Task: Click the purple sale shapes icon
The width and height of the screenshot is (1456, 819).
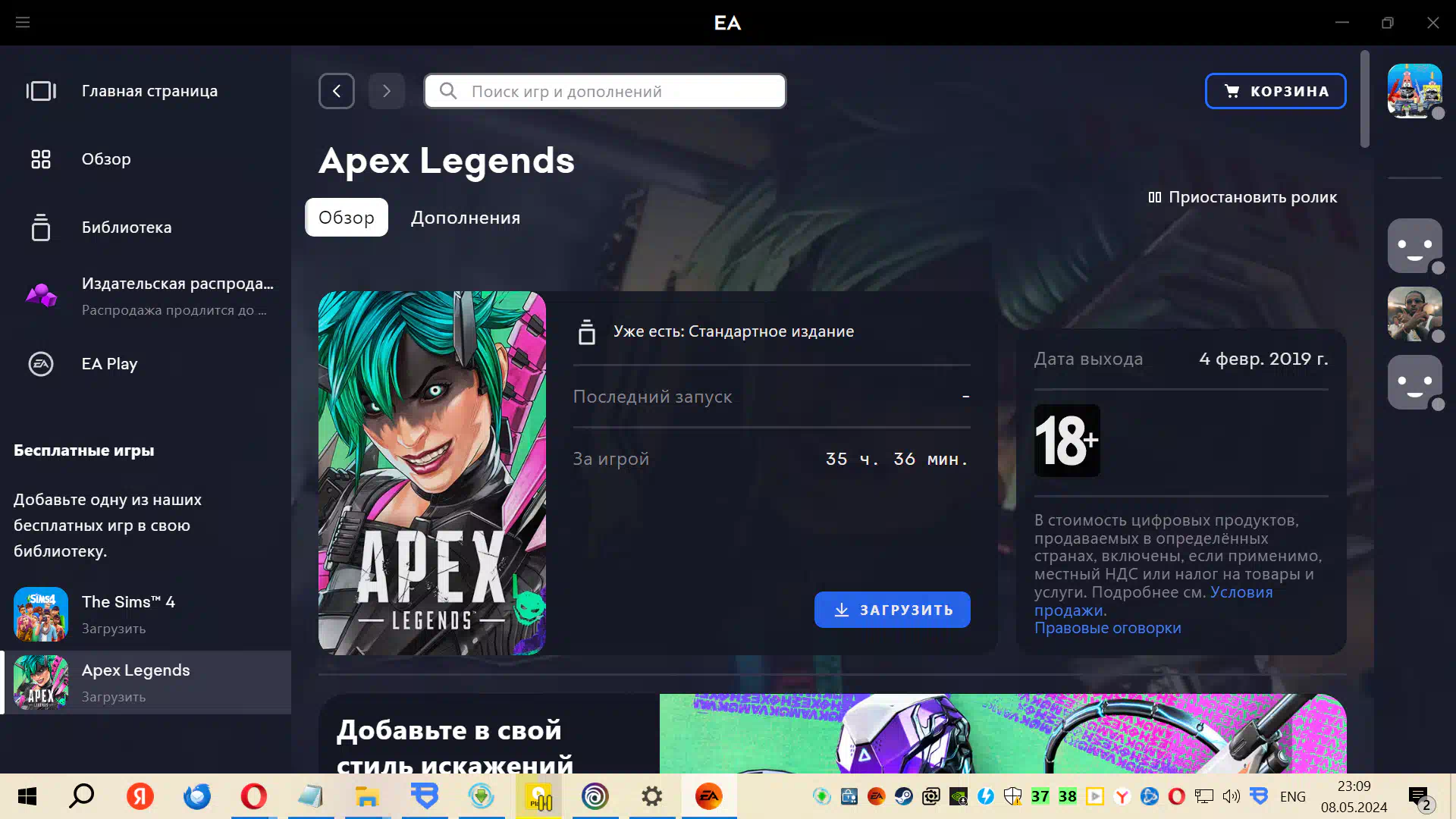Action: click(41, 295)
